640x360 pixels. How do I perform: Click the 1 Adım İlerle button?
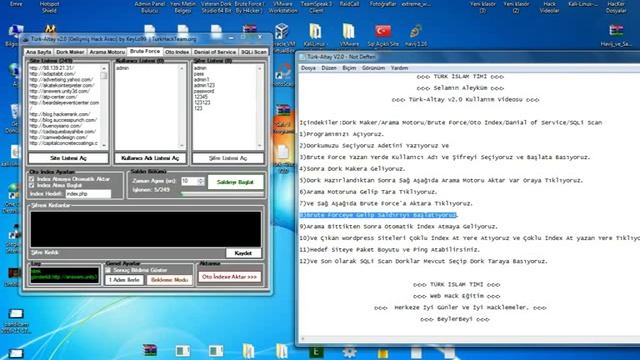point(124,280)
